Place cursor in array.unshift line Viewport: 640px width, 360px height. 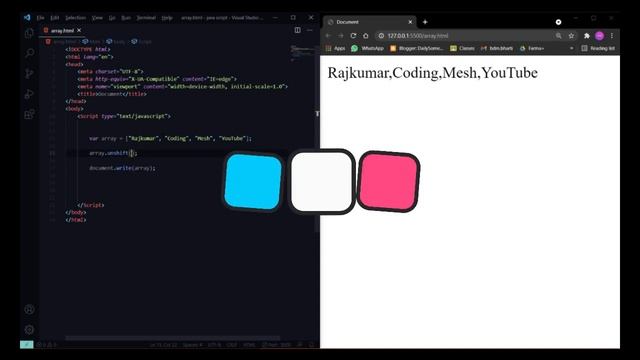(x=113, y=153)
